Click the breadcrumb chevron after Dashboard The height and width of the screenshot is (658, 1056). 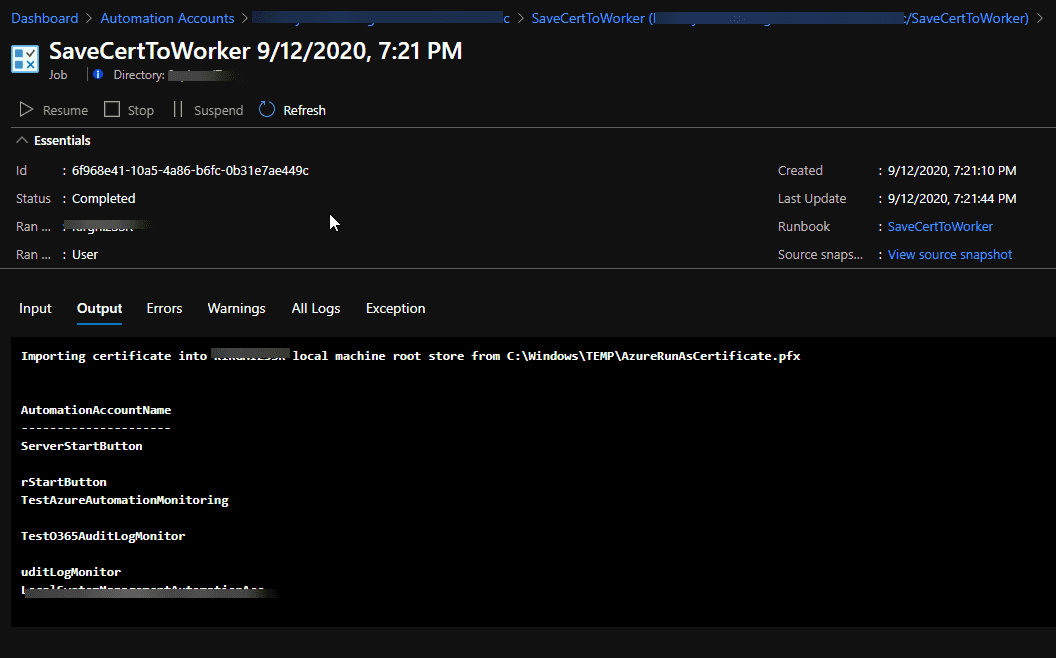pos(90,18)
